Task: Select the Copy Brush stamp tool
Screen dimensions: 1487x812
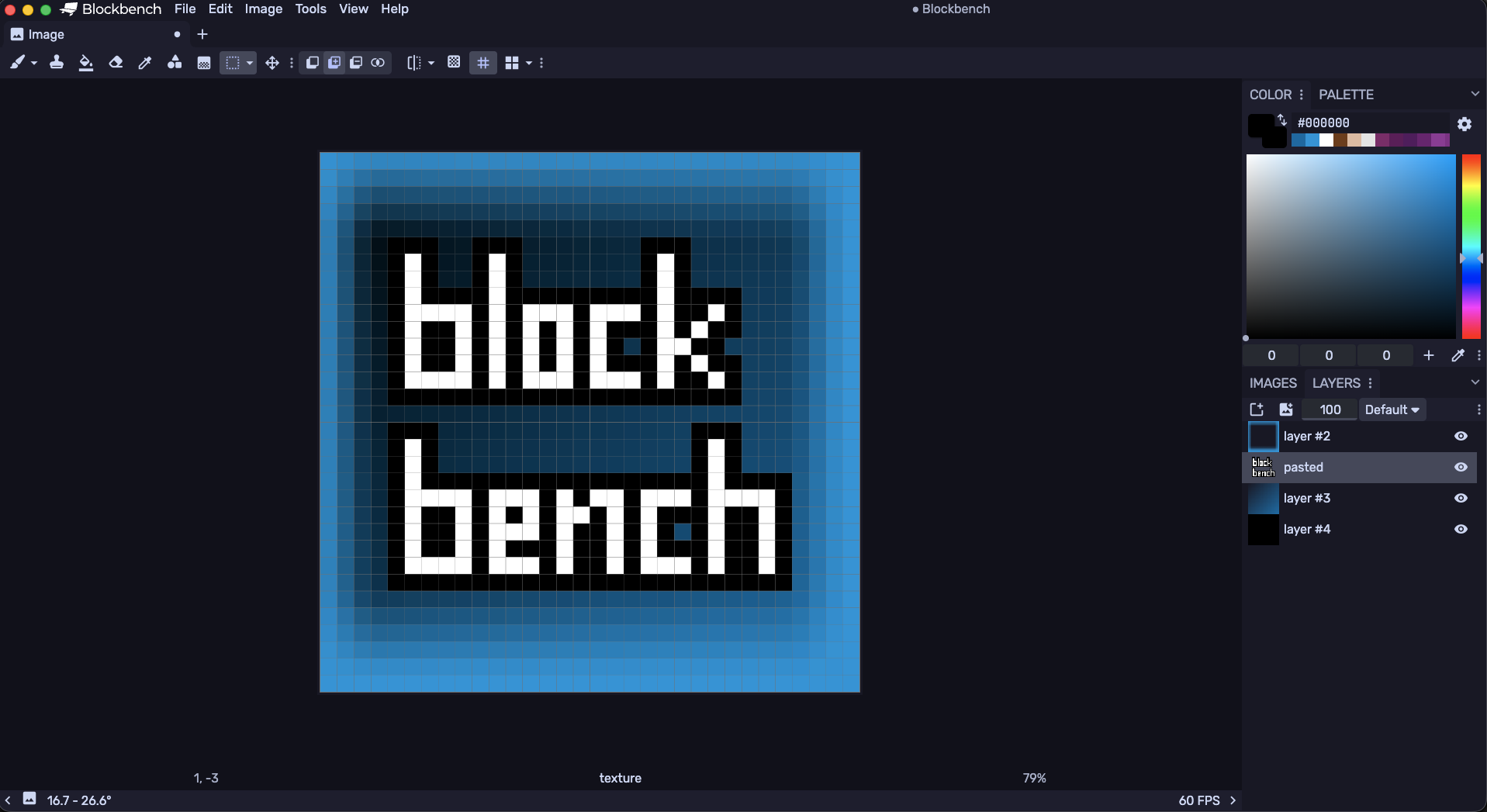Action: point(57,63)
